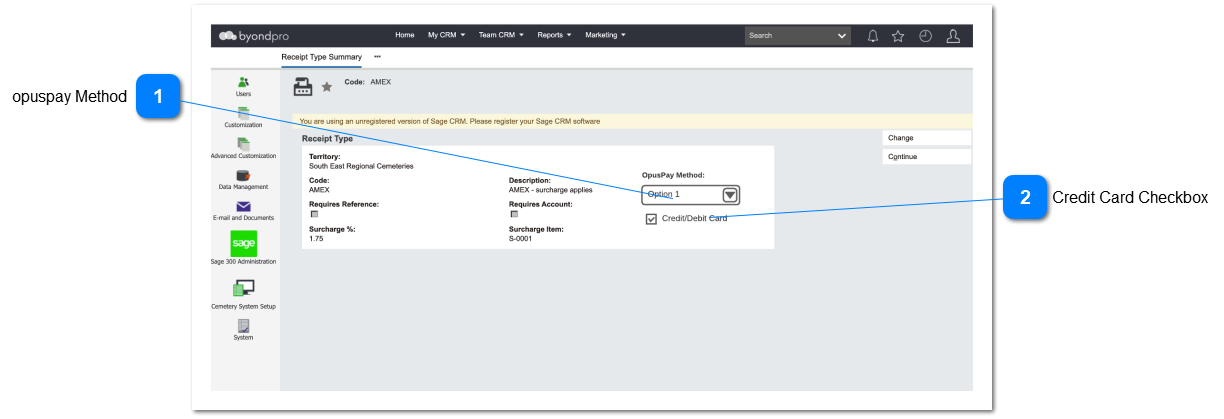Click the receipt type register icon
1224x419 pixels.
click(x=302, y=87)
